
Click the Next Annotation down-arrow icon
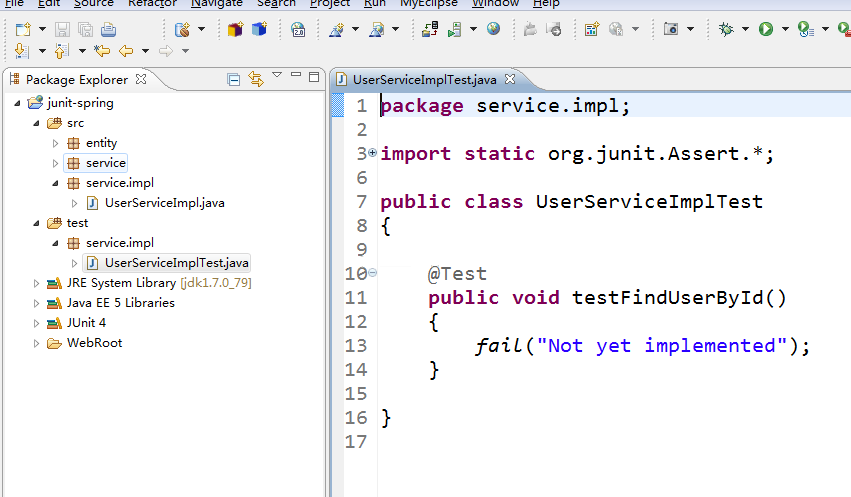tap(22, 51)
